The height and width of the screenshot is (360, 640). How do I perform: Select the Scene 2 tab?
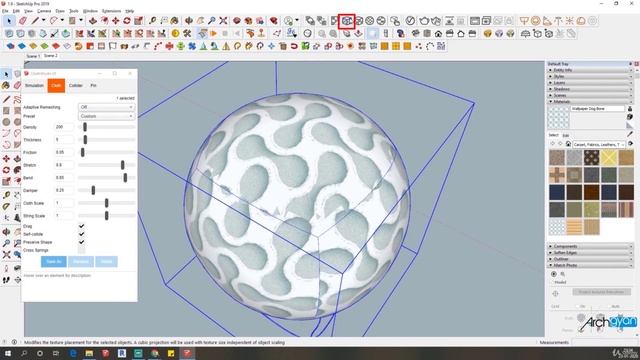point(51,56)
